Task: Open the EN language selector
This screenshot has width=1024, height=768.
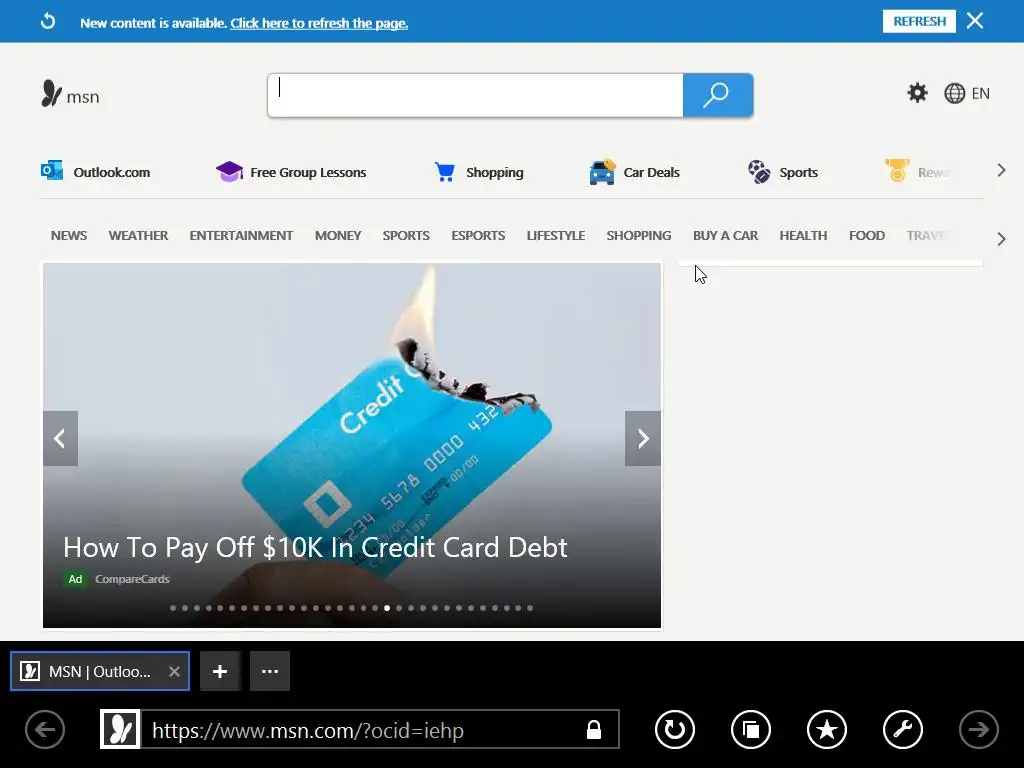Action: click(x=980, y=93)
